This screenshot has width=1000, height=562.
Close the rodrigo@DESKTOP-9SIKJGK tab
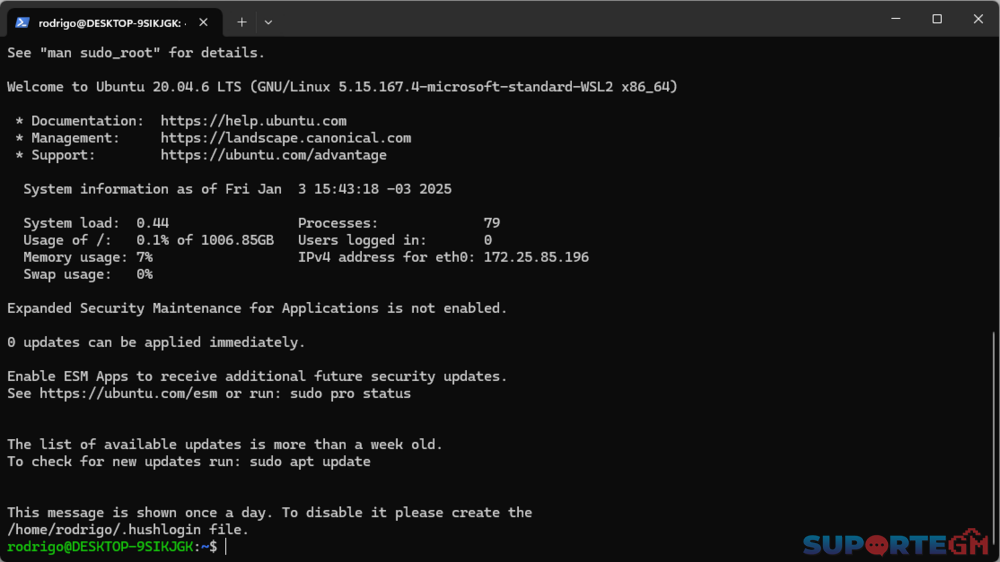click(205, 21)
